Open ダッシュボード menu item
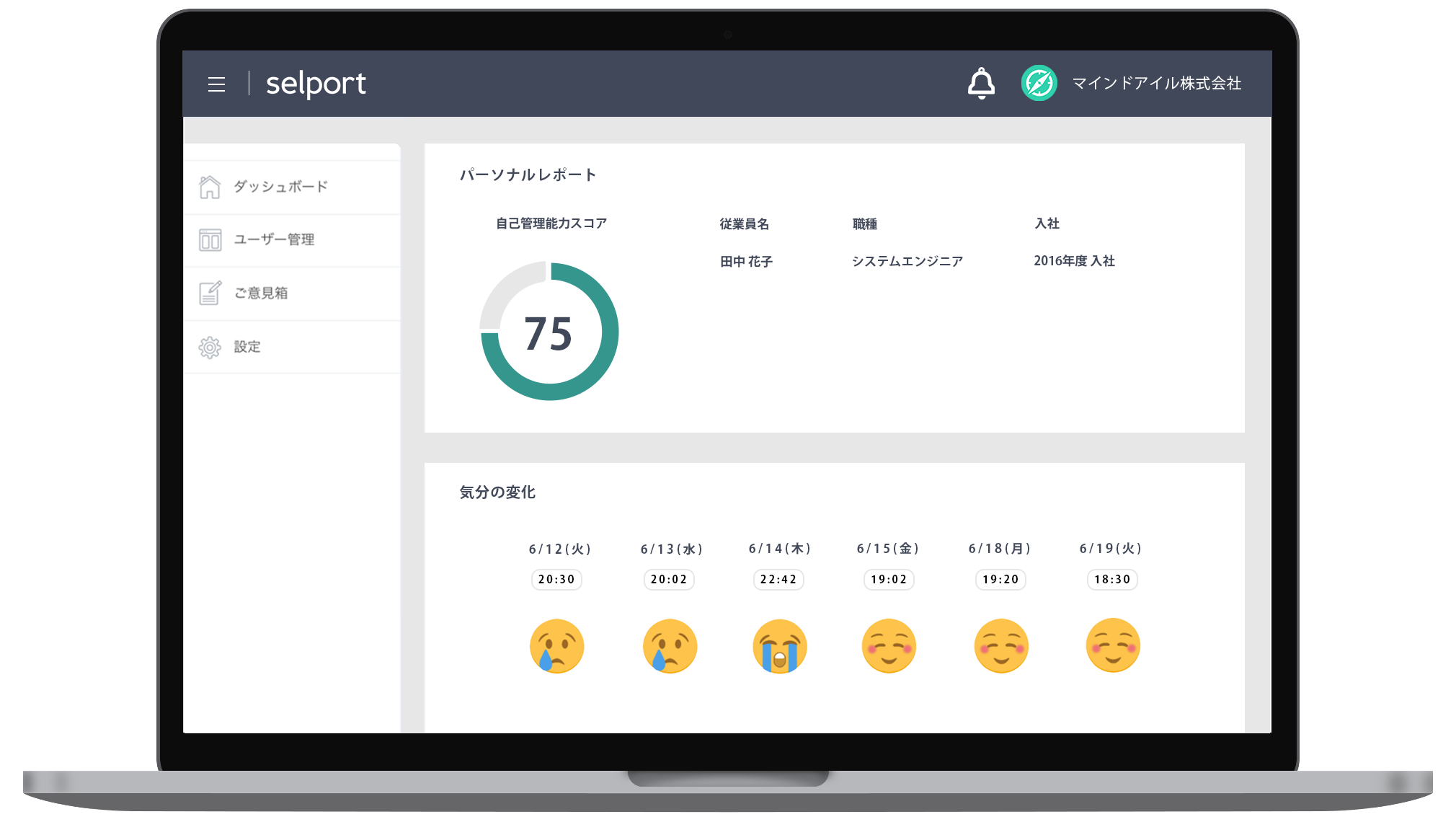The height and width of the screenshot is (822, 1456). [x=292, y=187]
